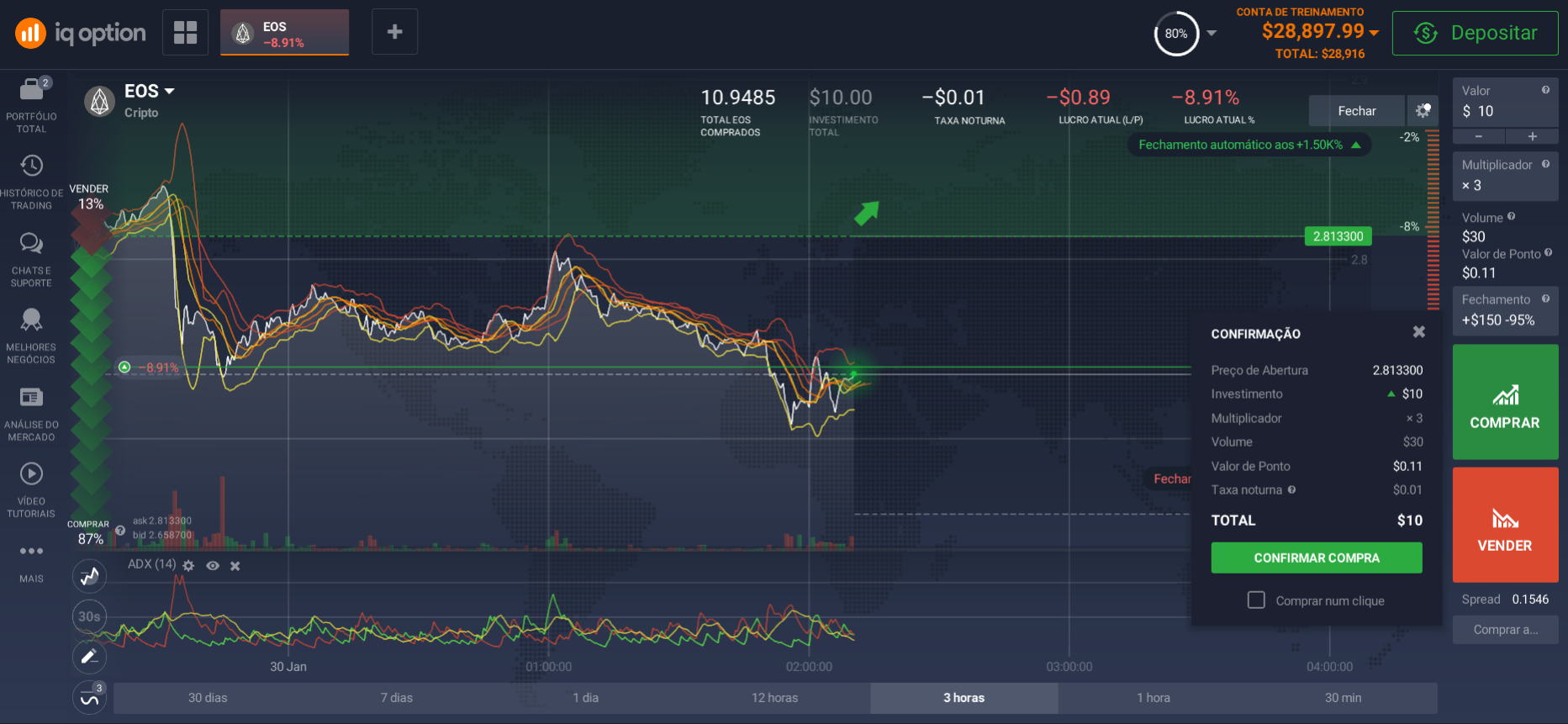Screen dimensions: 1568x724
Task: Open Fechamento +$150 -95% settings
Action: (x=1505, y=310)
